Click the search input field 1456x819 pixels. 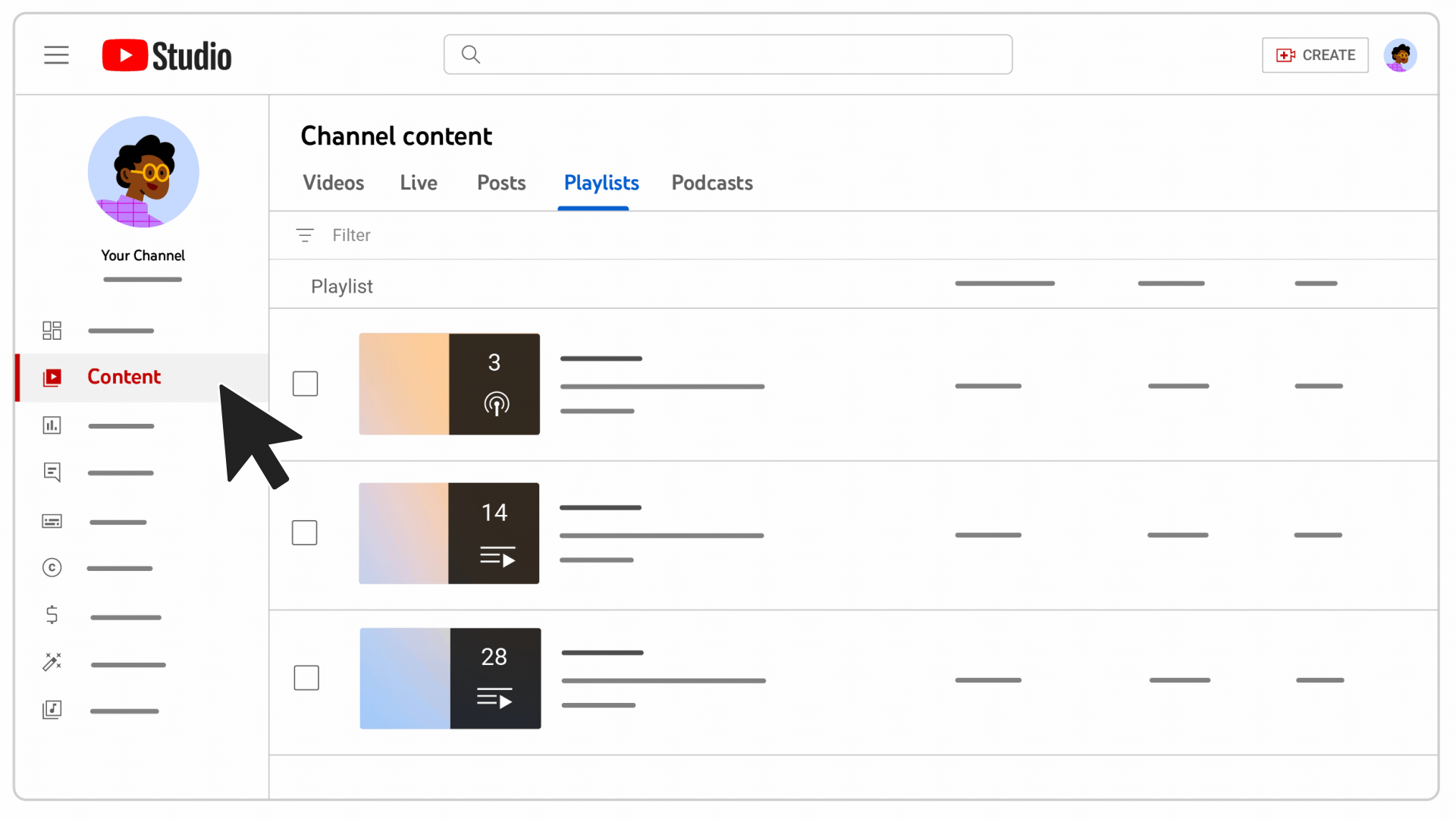coord(728,55)
